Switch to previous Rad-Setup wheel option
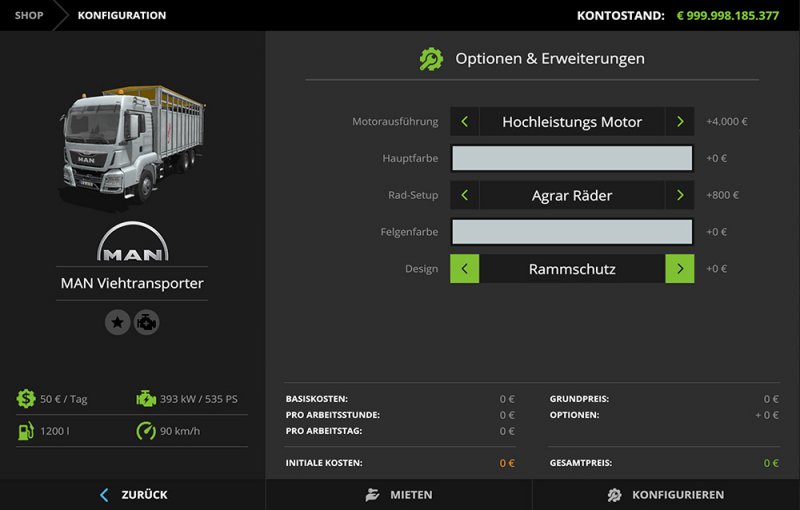Screen dimensions: 800x510 point(465,195)
